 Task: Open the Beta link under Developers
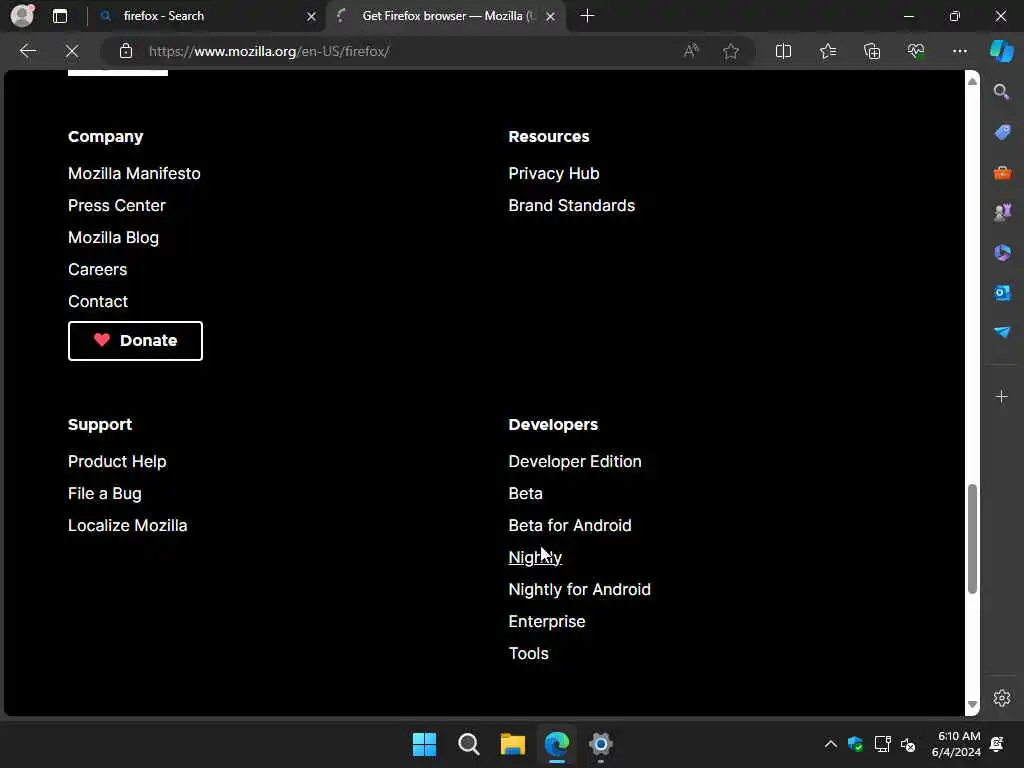(x=525, y=493)
